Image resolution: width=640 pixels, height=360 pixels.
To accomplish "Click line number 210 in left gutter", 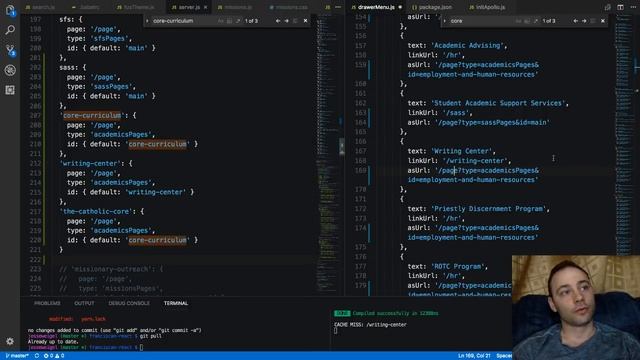I will tap(35, 144).
